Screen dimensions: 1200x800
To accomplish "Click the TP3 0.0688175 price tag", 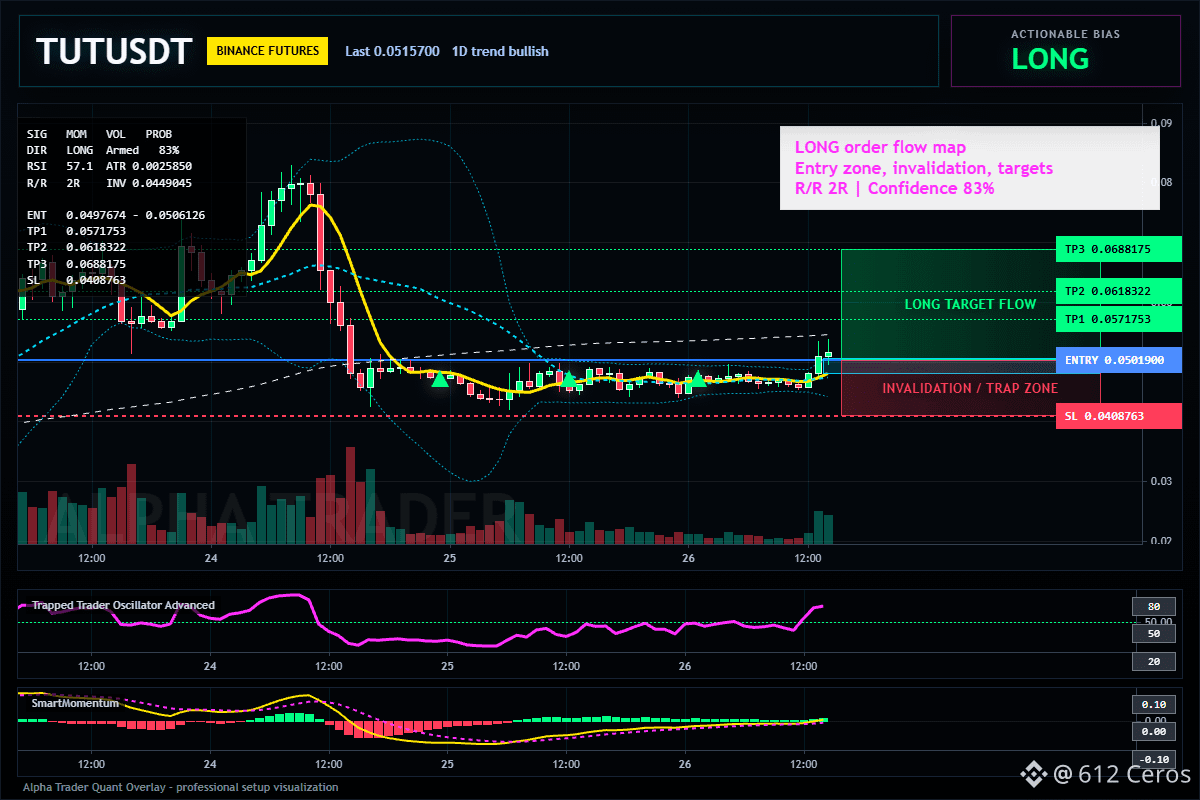I will 1118,249.
